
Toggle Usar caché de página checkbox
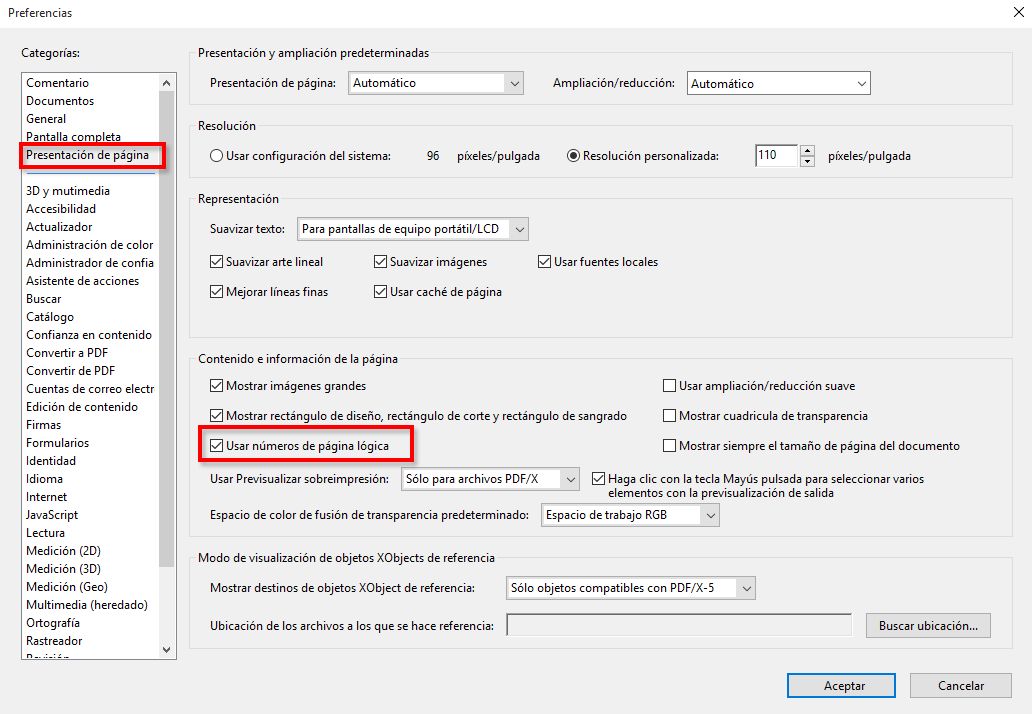point(380,292)
